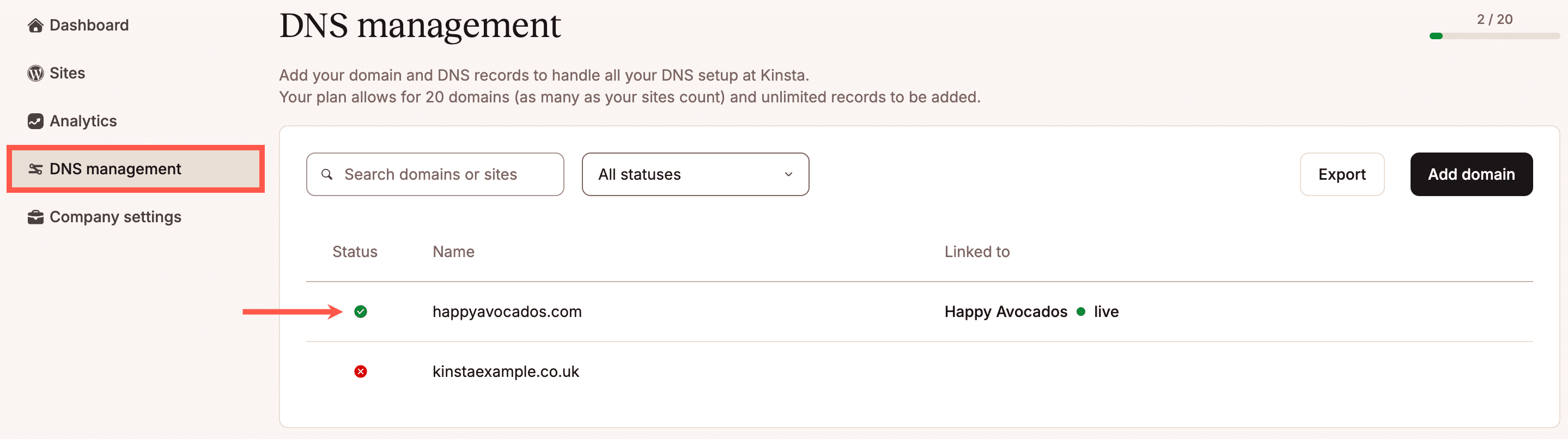This screenshot has width=1568, height=439.
Task: Click the magnifying glass search icon
Action: [327, 174]
